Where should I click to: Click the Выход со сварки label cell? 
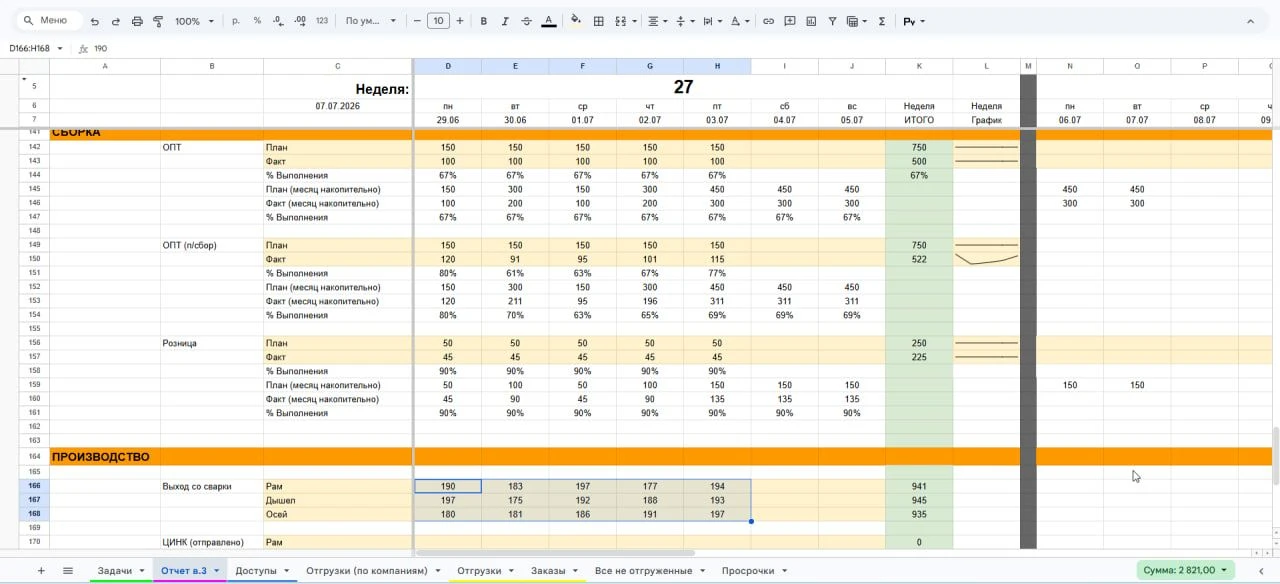pyautogui.click(x=211, y=487)
